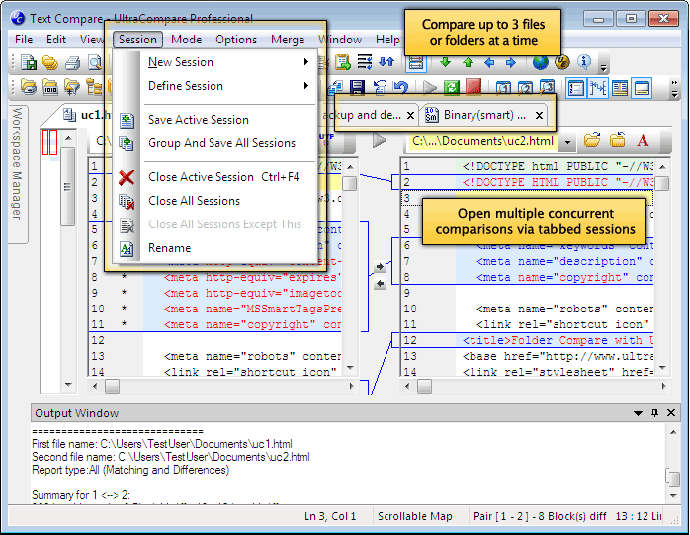The height and width of the screenshot is (535, 690).
Task: Click the printer icon in toolbar
Action: (x=73, y=62)
